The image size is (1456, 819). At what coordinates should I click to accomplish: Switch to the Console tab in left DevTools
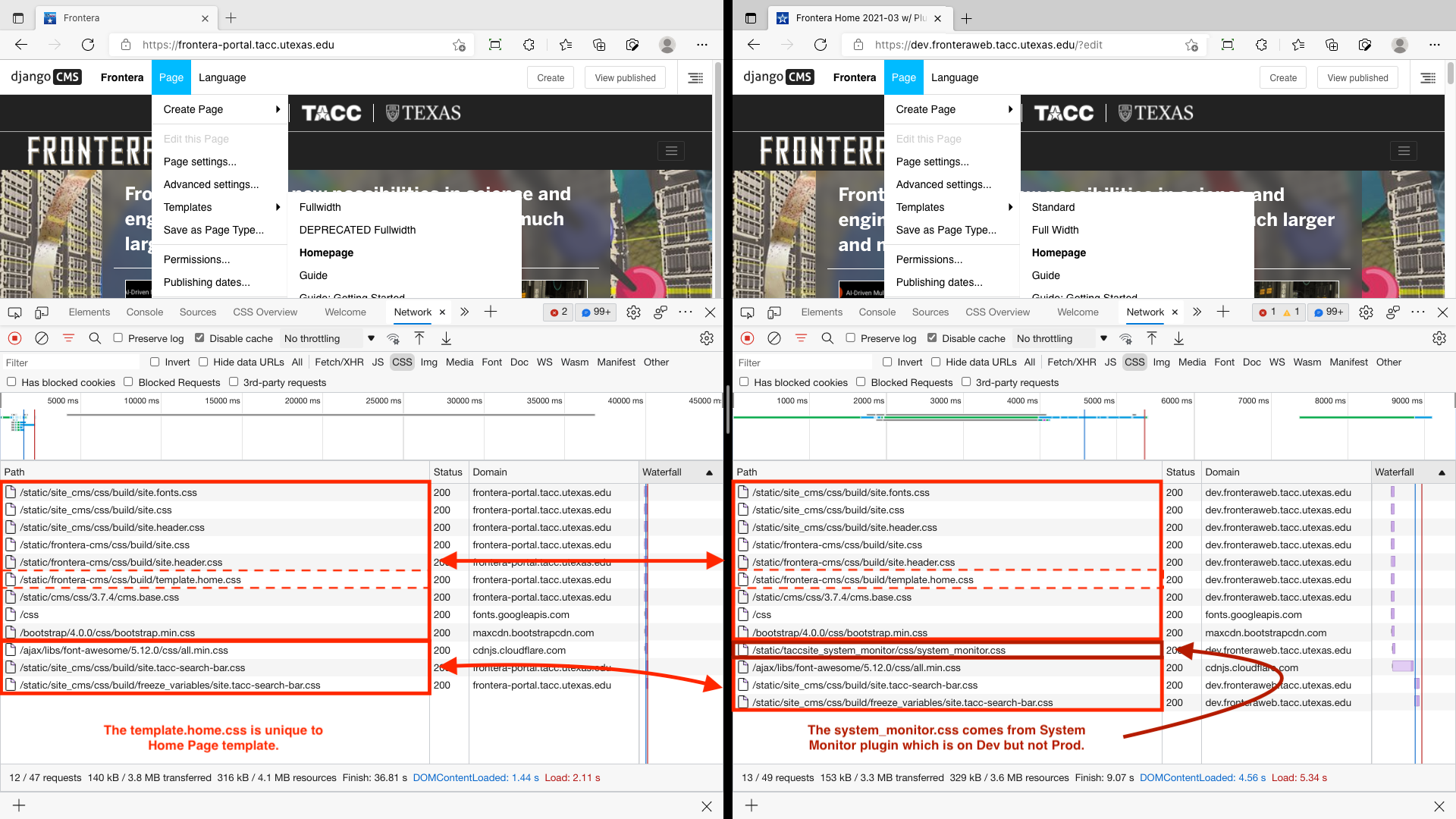(x=144, y=312)
